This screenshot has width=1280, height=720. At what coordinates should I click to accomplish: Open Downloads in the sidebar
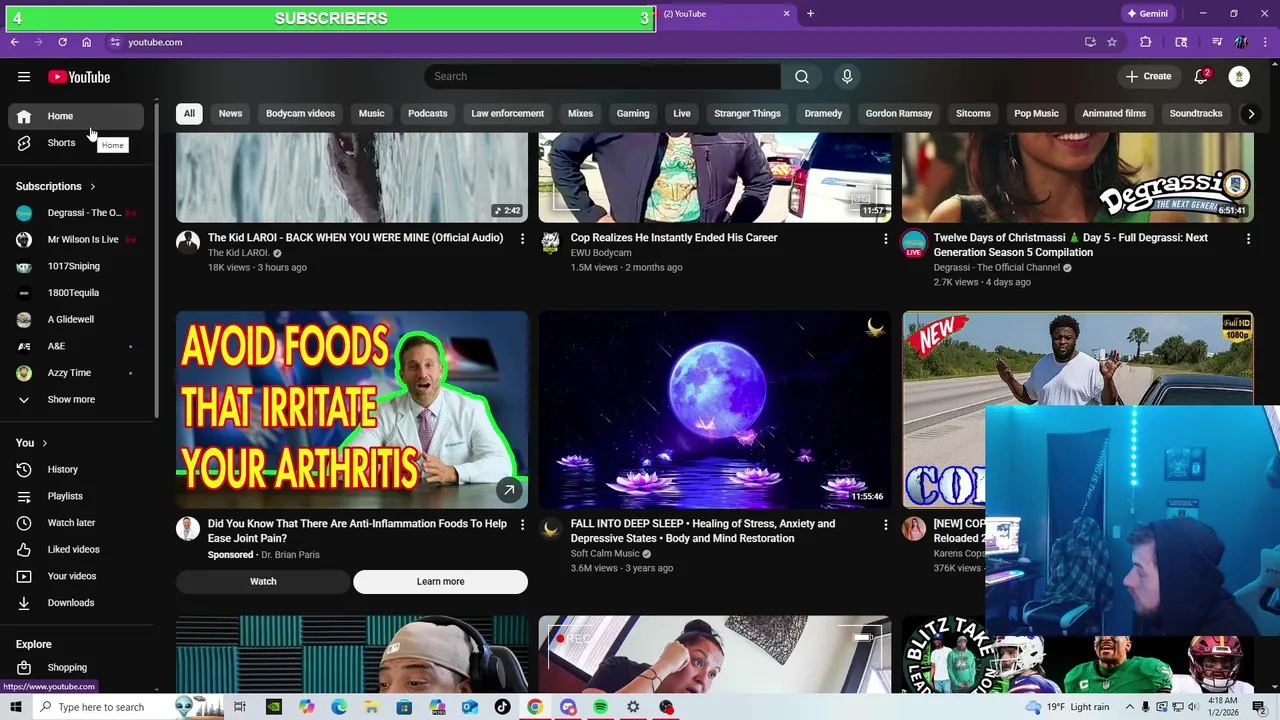(x=76, y=603)
